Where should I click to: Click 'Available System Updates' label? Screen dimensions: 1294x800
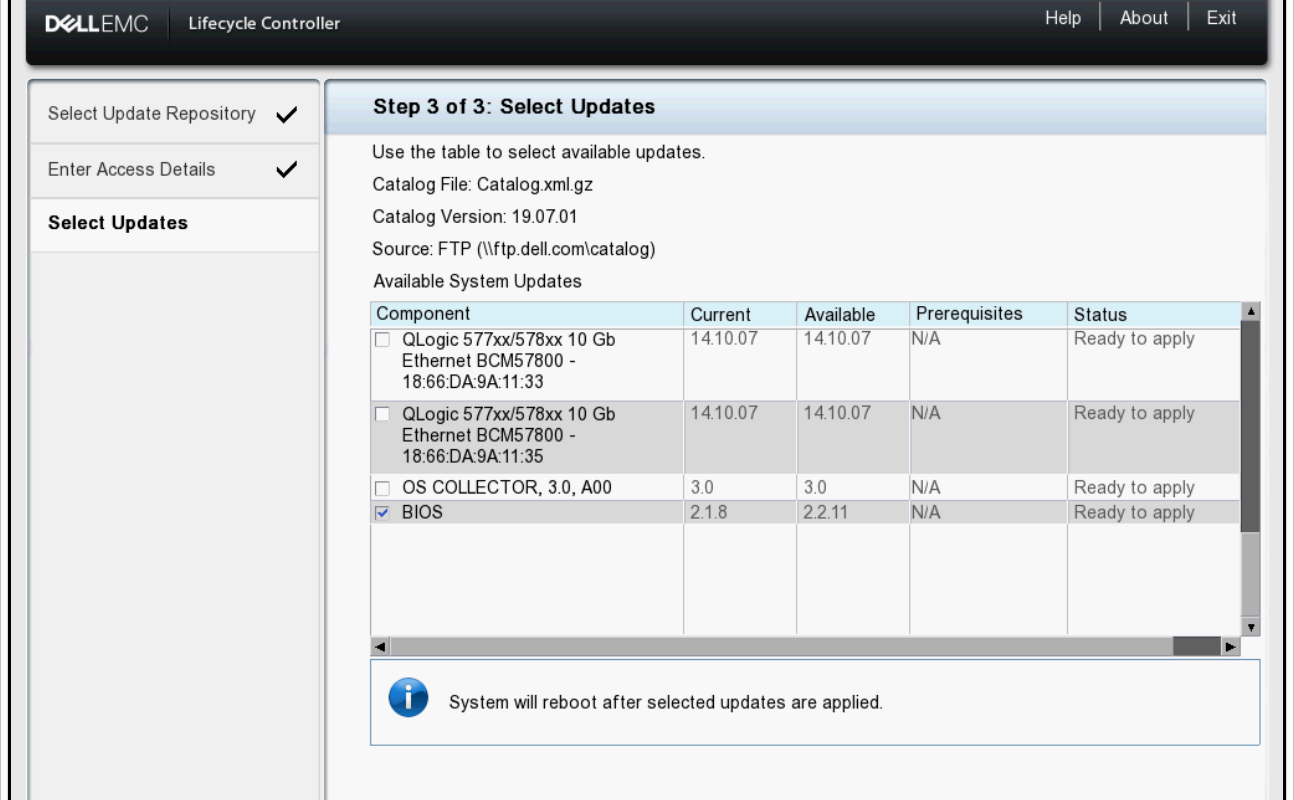pos(477,281)
